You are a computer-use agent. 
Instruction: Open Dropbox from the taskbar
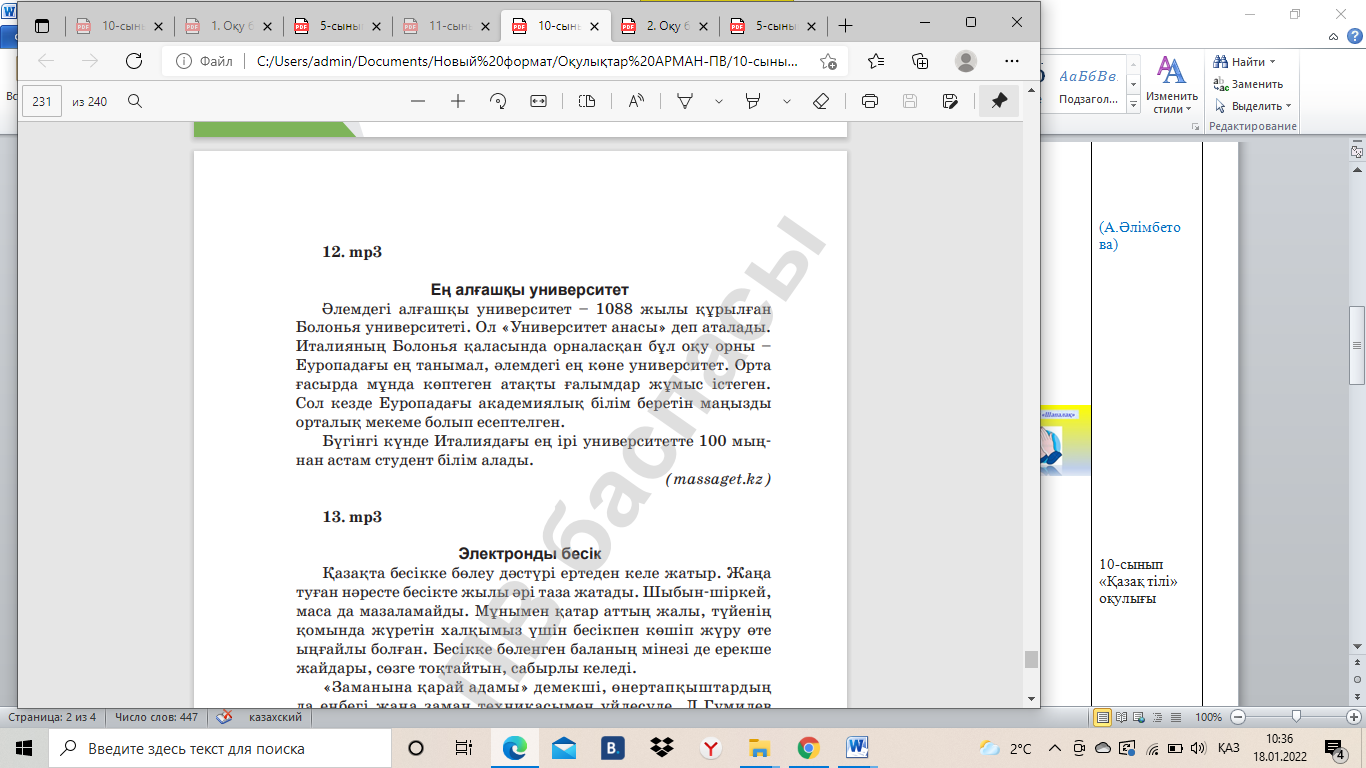click(x=660, y=748)
